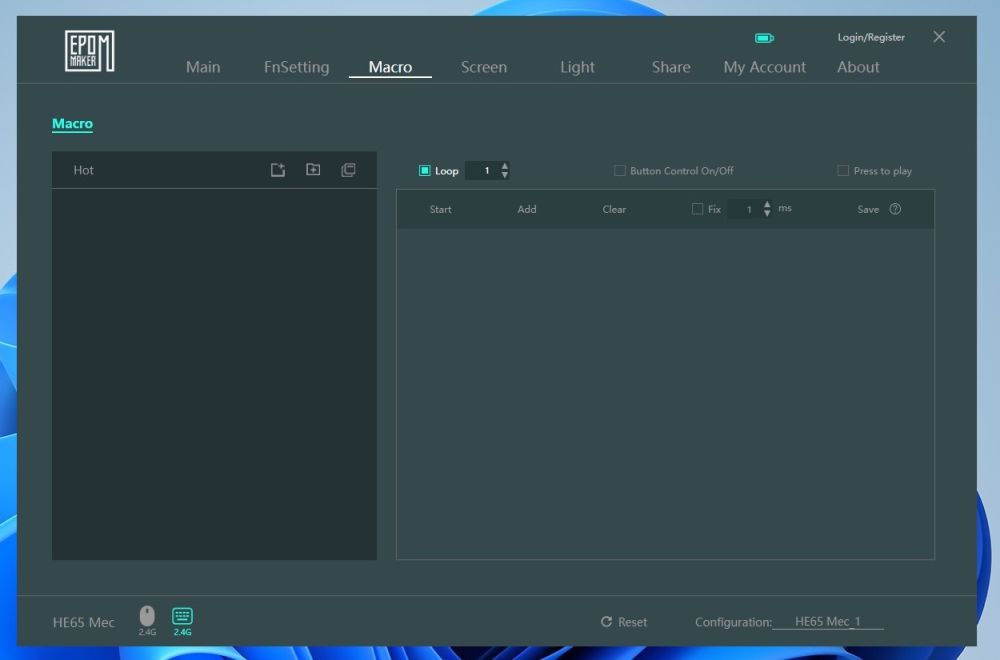1000x660 pixels.
Task: Increase the Fix ms value with up arrow
Action: click(767, 204)
